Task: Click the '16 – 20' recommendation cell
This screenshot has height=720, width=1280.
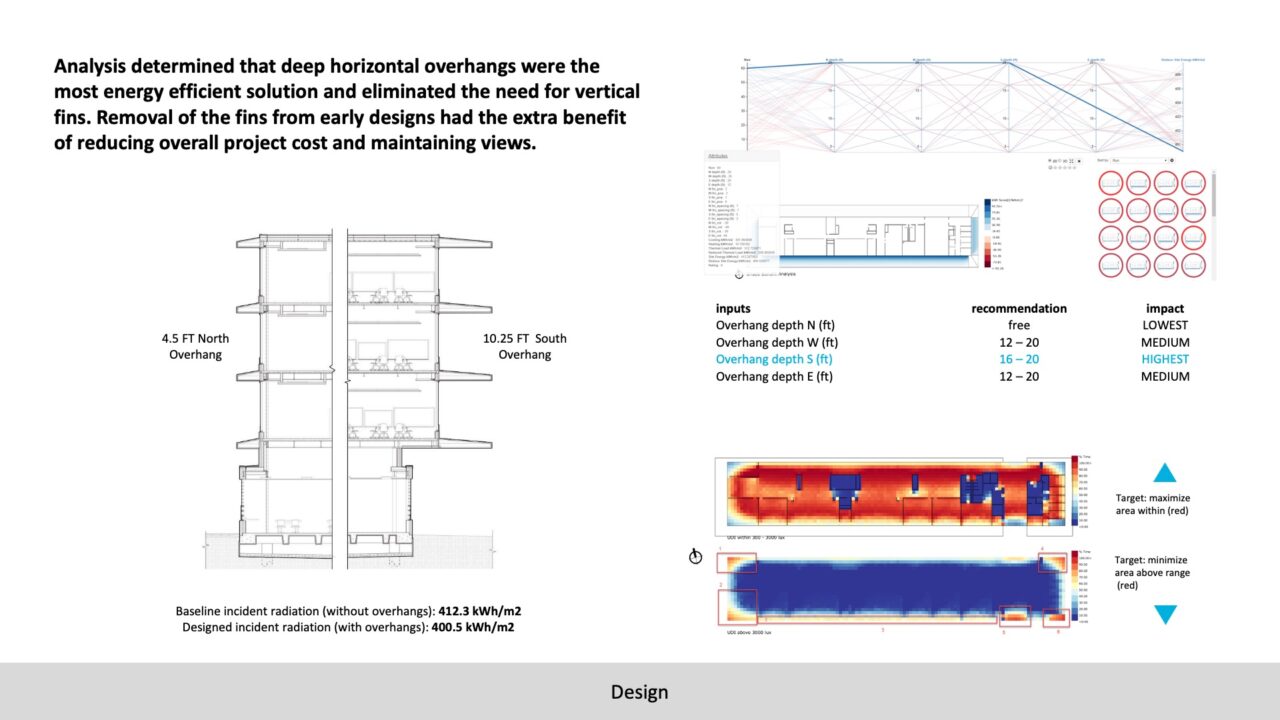Action: 1019,359
